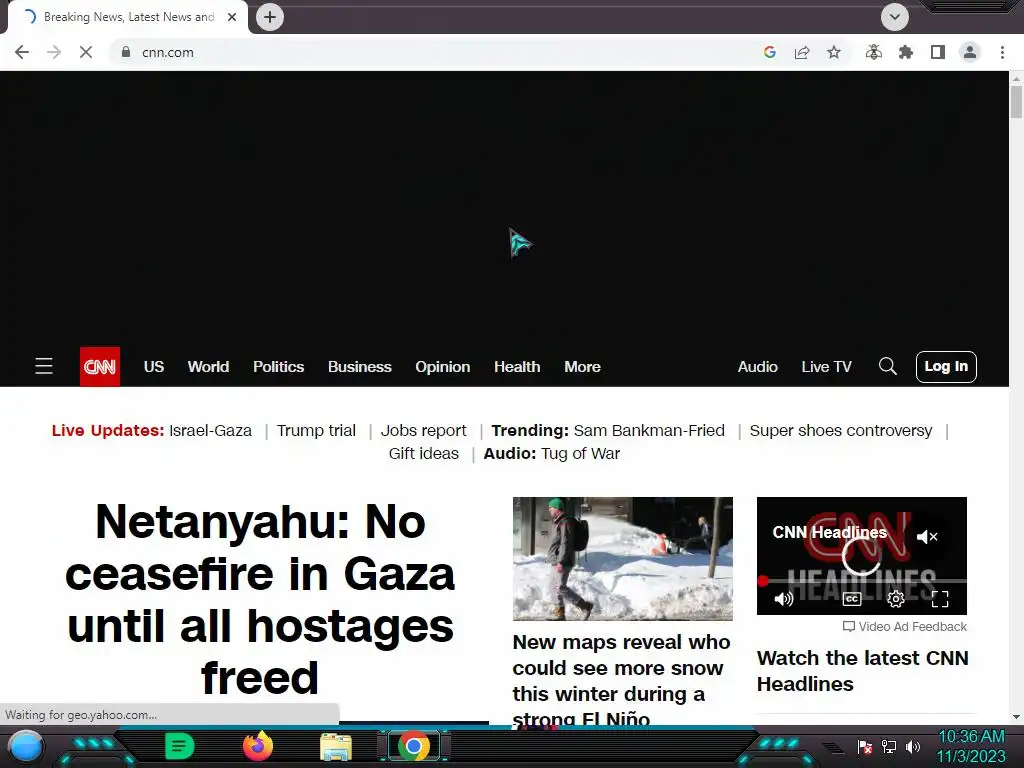Open the Trump trial link
The width and height of the screenshot is (1024, 768).
316,431
